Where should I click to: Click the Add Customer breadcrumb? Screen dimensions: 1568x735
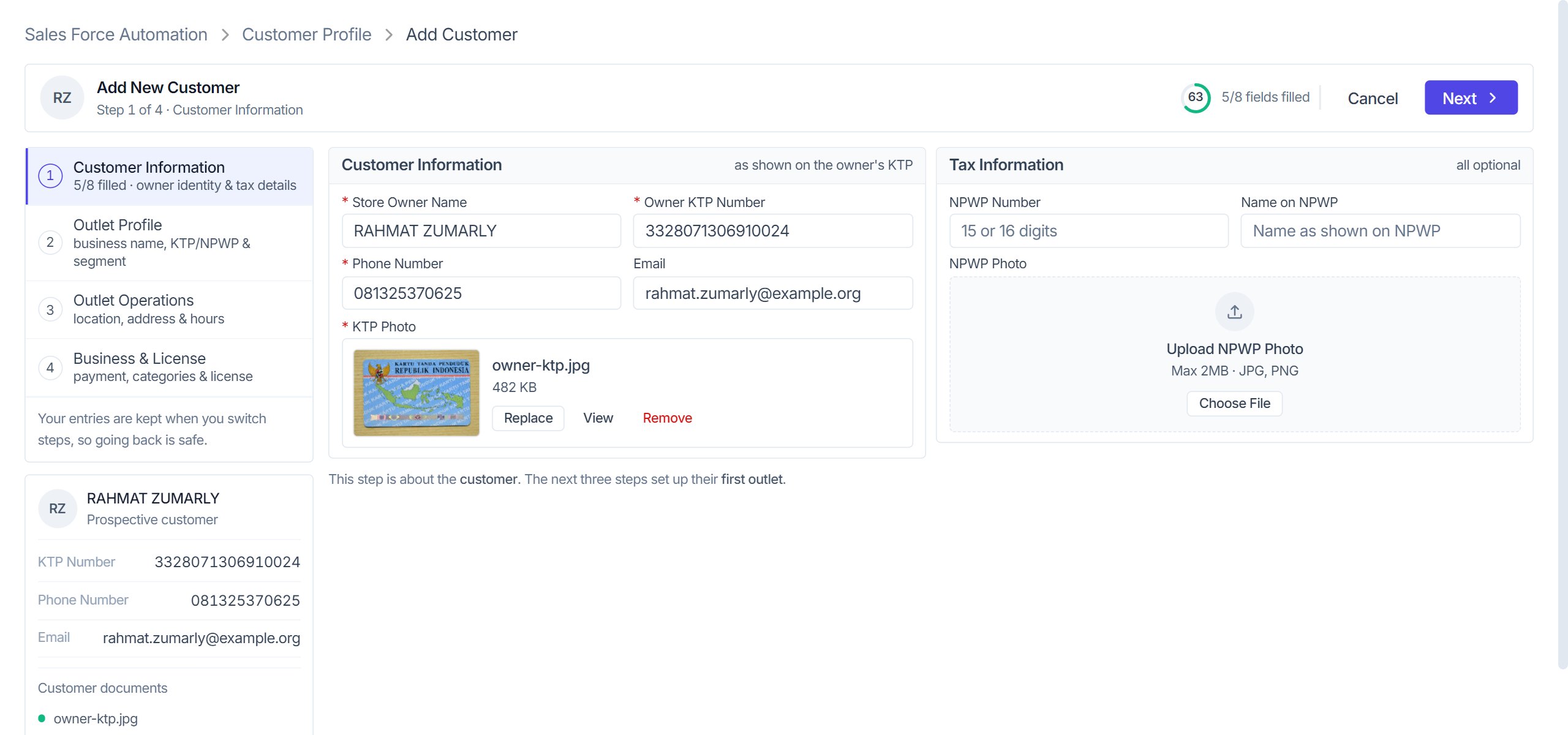(461, 35)
